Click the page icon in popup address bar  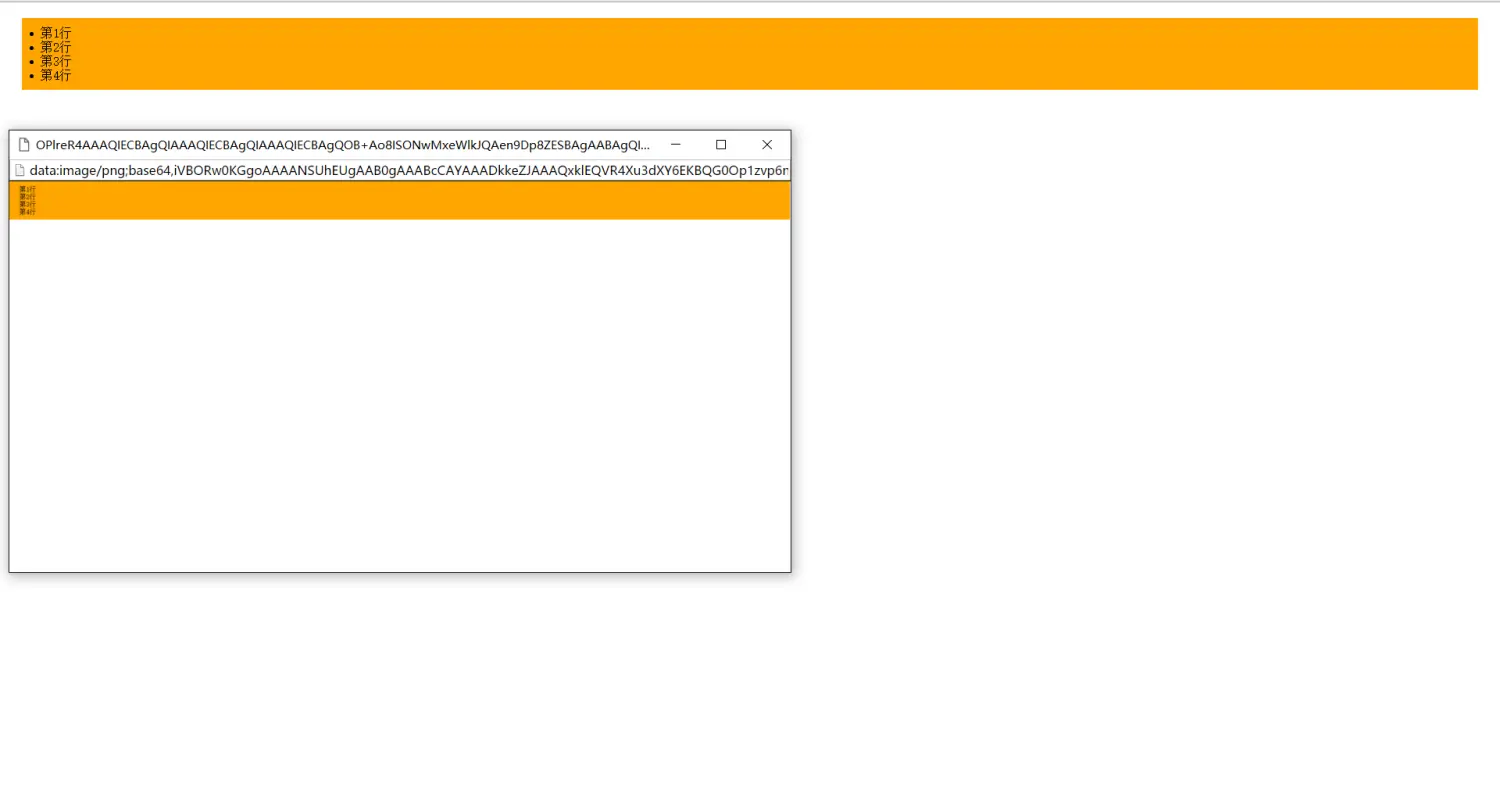click(x=19, y=170)
